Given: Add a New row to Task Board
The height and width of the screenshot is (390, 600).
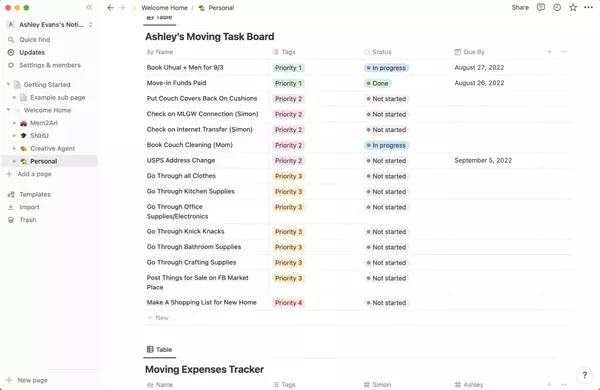Looking at the screenshot, I should click(x=158, y=318).
